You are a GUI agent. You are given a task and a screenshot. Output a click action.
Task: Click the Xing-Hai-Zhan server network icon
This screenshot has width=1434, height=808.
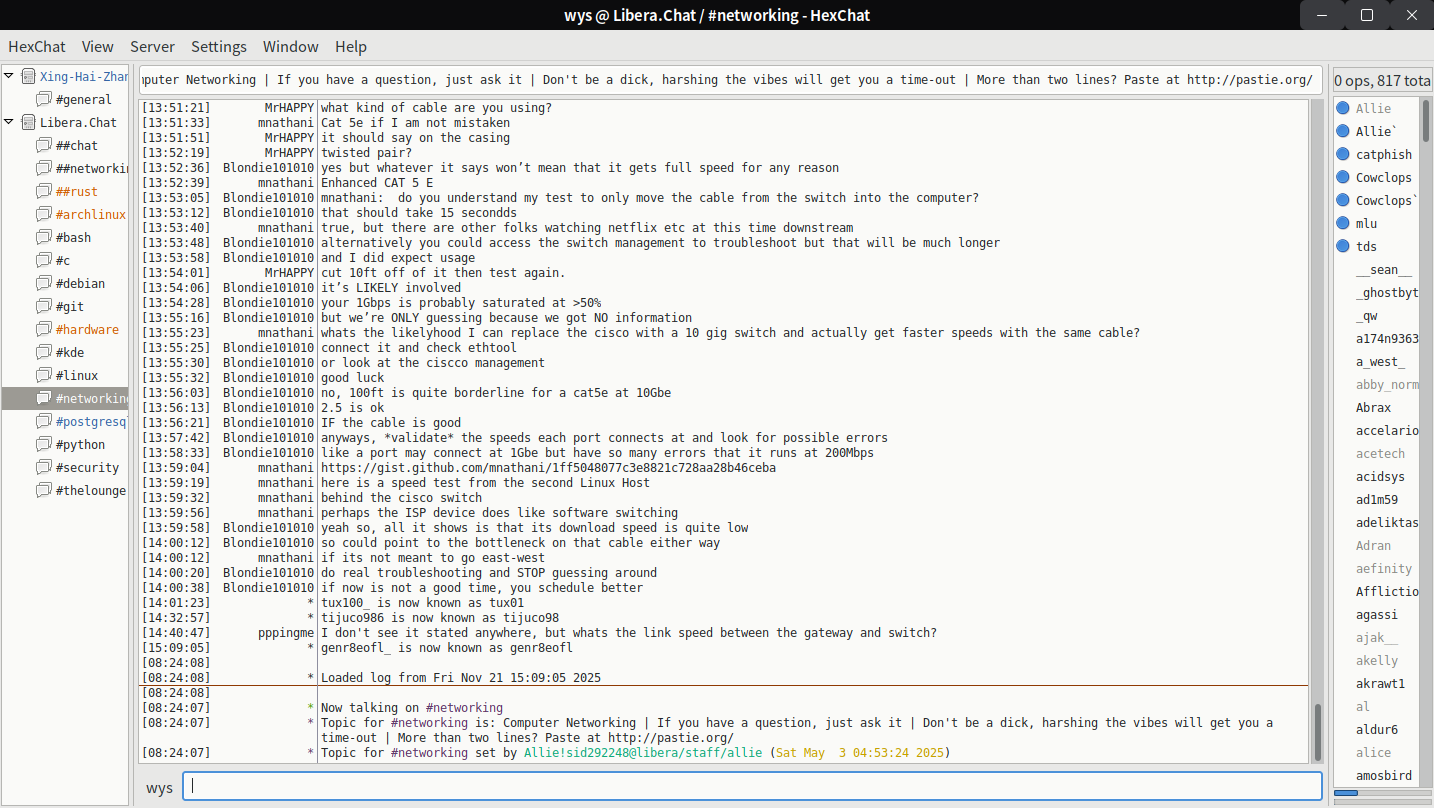click(x=28, y=76)
